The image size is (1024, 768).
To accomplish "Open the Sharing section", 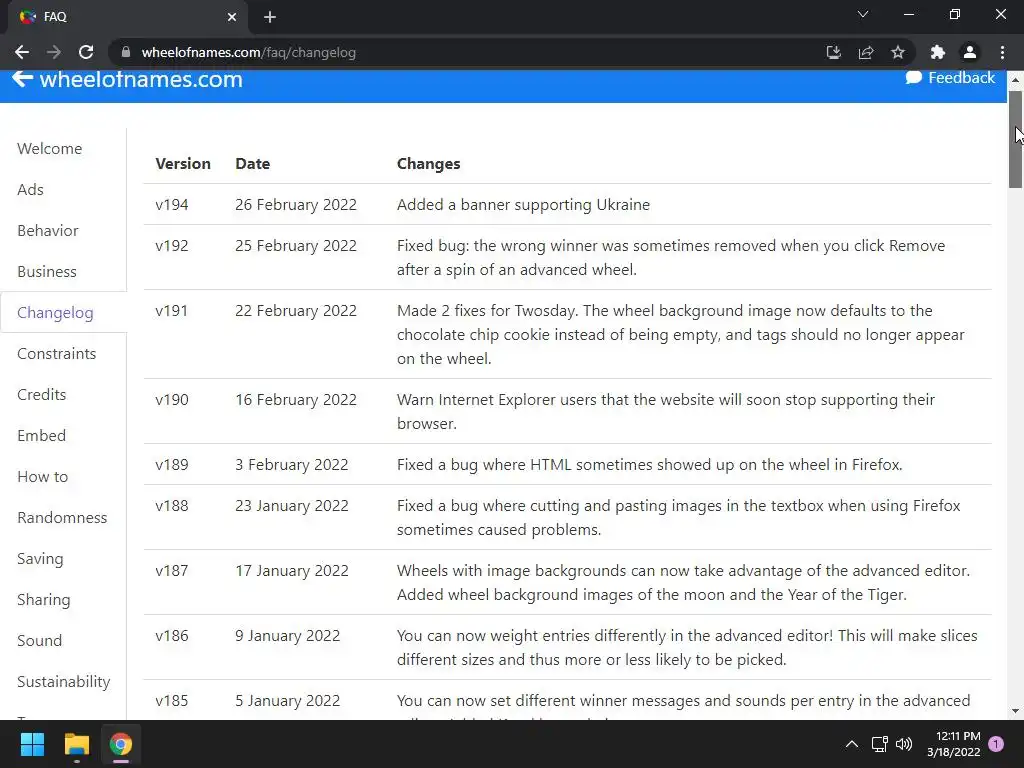I will point(44,600).
